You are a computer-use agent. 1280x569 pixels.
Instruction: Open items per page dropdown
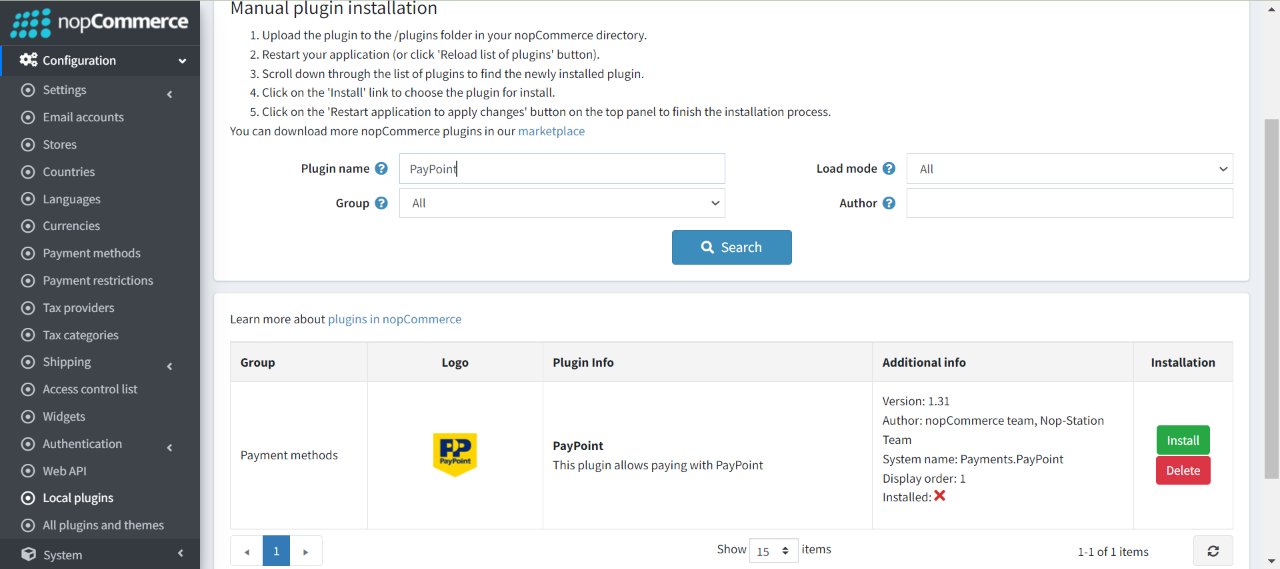(x=774, y=550)
